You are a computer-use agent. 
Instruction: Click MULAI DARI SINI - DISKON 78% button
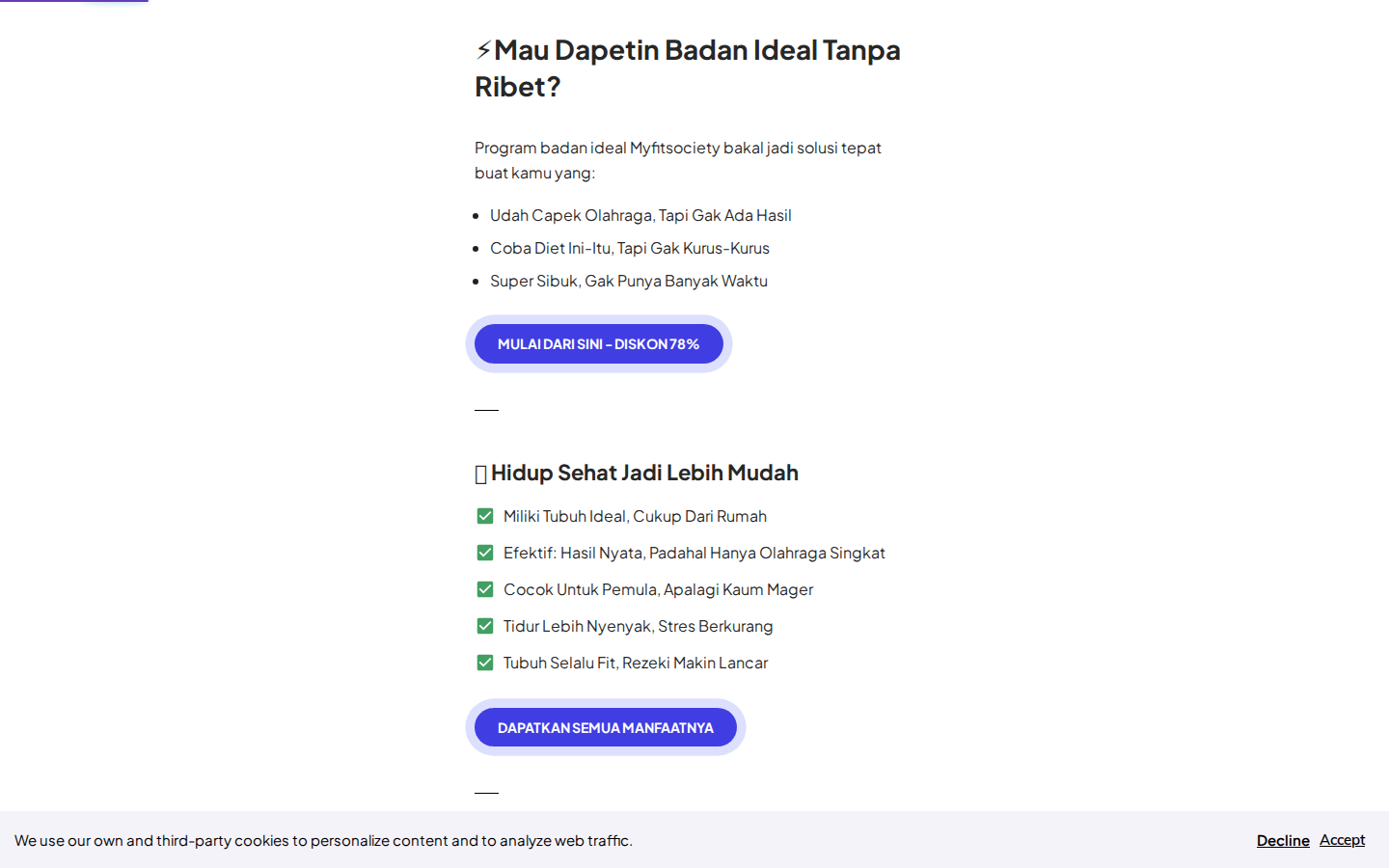(599, 344)
